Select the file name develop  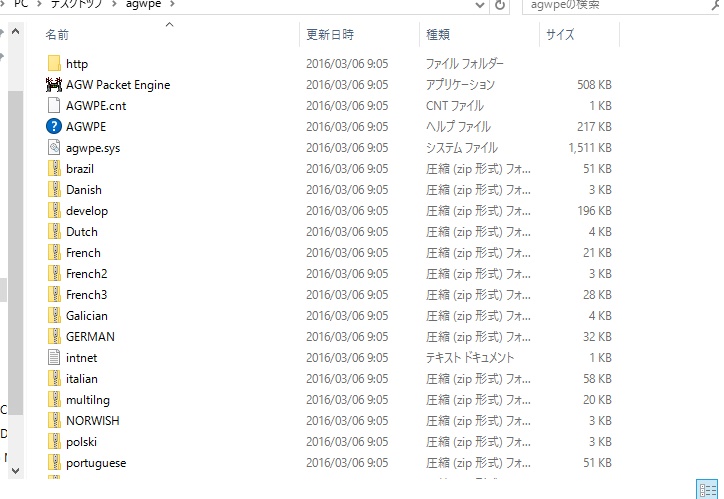(87, 211)
